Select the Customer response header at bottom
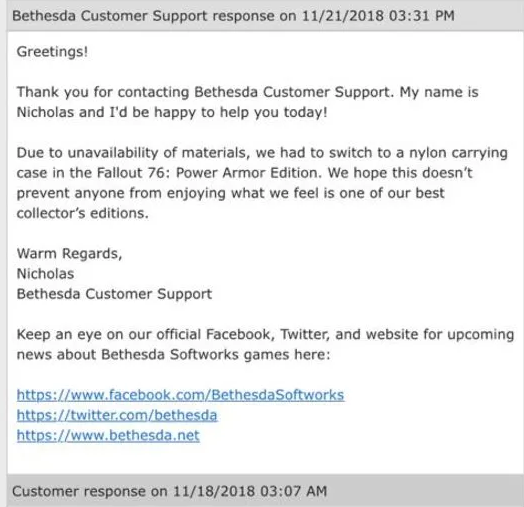 pos(265,491)
